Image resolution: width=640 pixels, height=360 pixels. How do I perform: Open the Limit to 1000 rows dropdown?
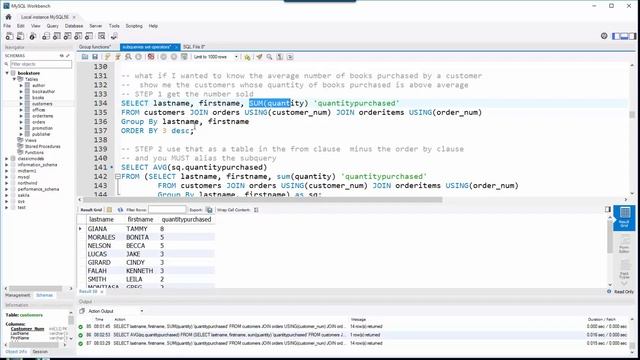click(x=216, y=57)
